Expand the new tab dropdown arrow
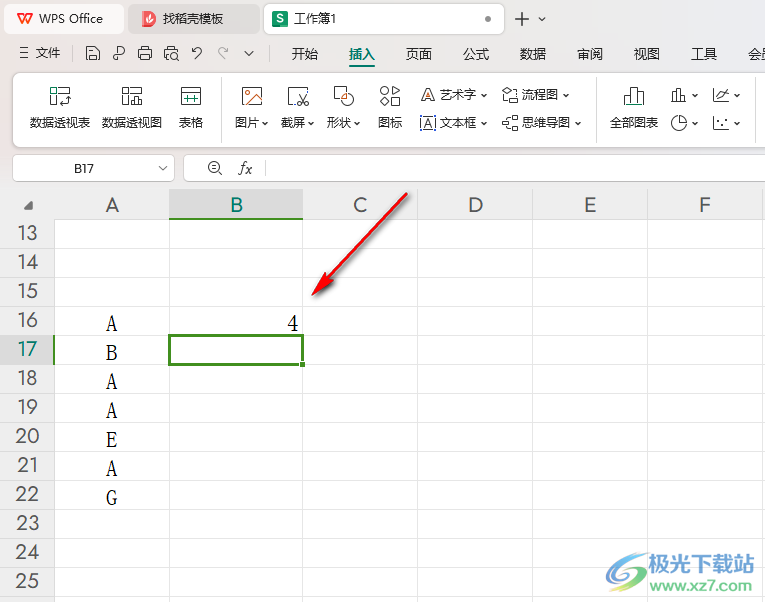Image resolution: width=765 pixels, height=602 pixels. coord(542,19)
